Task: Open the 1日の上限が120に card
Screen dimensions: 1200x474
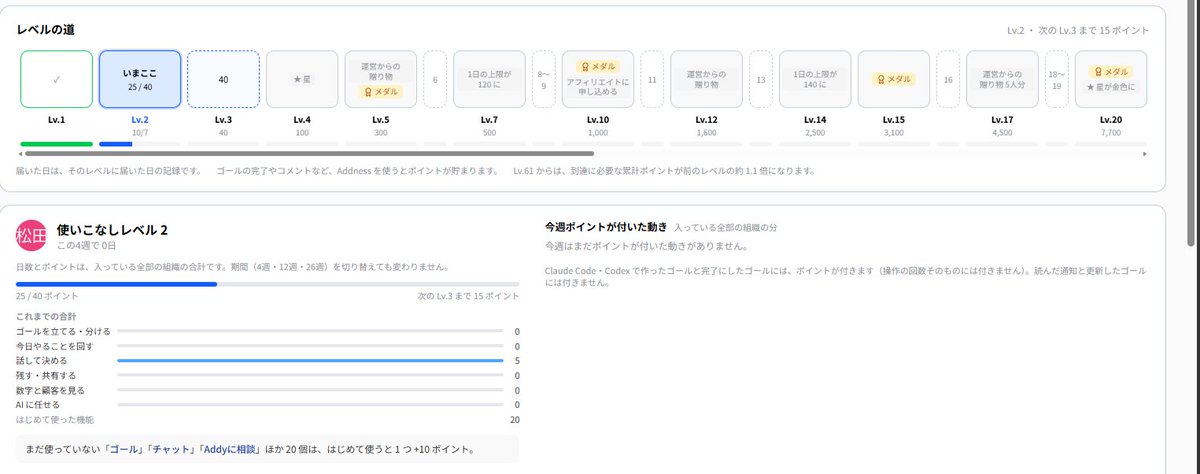Action: coord(489,79)
